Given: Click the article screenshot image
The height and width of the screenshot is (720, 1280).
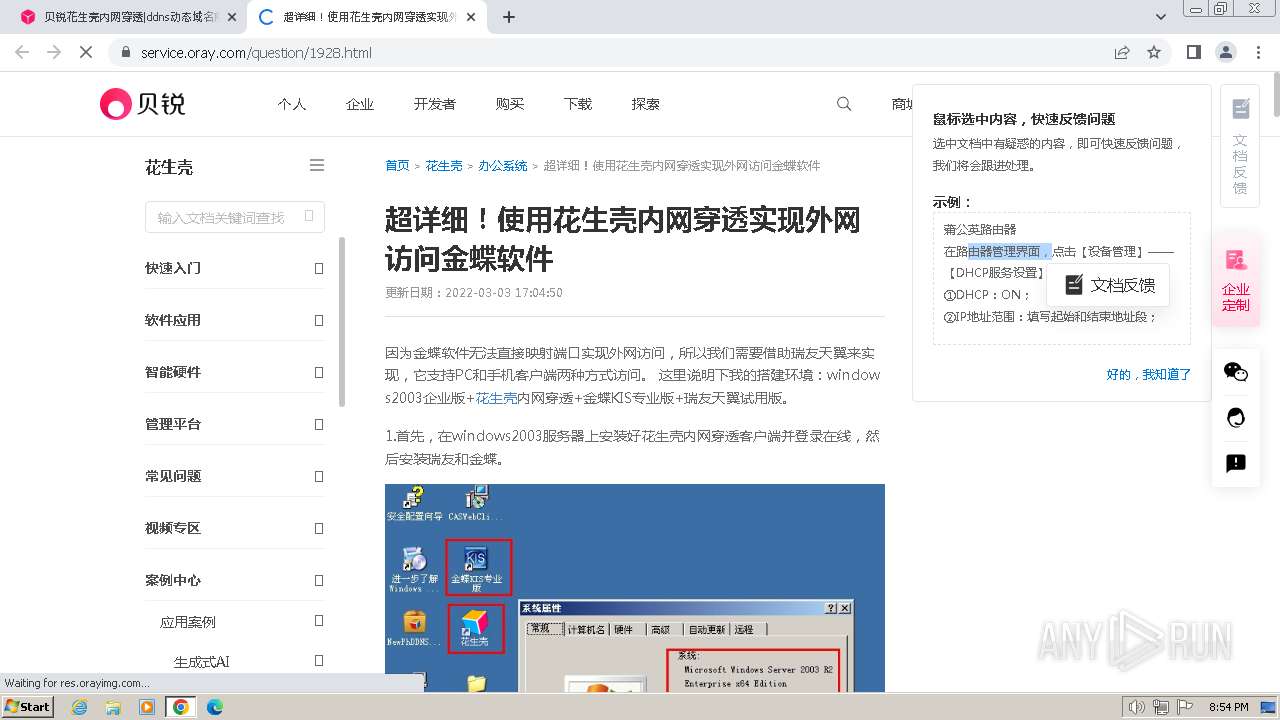Looking at the screenshot, I should (x=635, y=588).
